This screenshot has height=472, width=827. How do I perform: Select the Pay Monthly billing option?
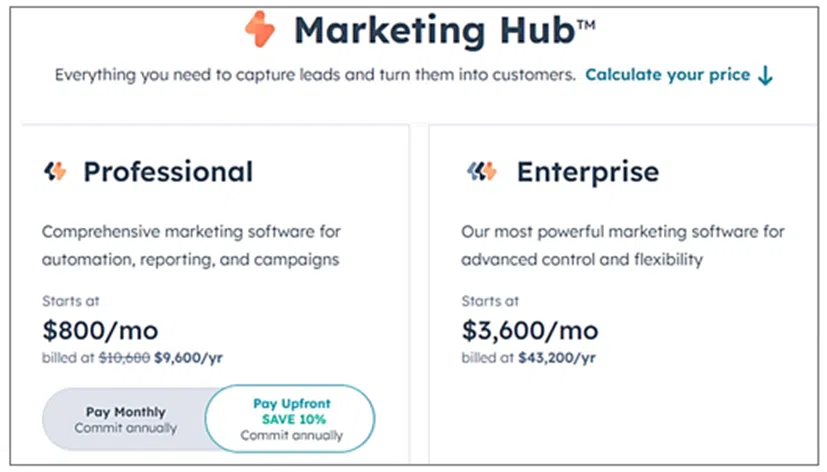click(125, 419)
